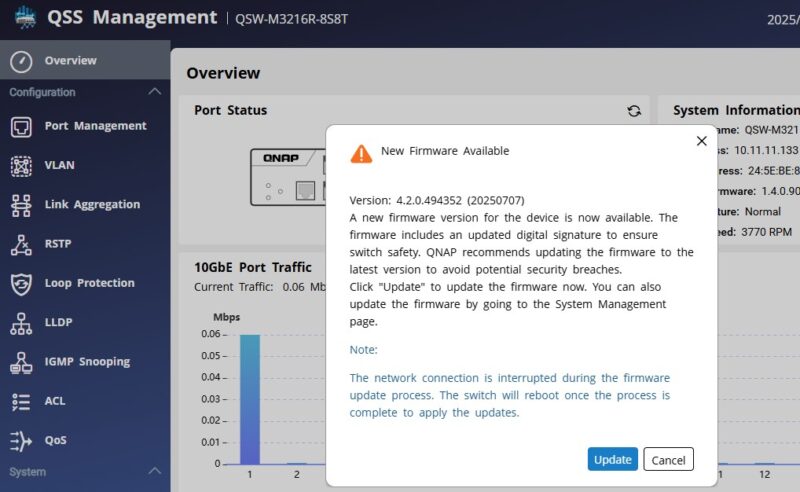Click the Port Management icon

click(21, 127)
